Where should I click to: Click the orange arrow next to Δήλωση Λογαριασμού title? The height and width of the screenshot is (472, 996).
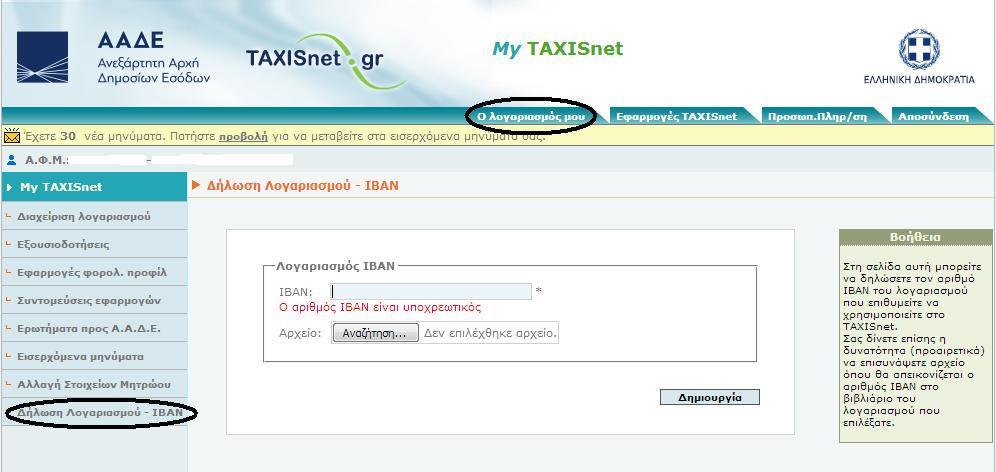(x=196, y=185)
